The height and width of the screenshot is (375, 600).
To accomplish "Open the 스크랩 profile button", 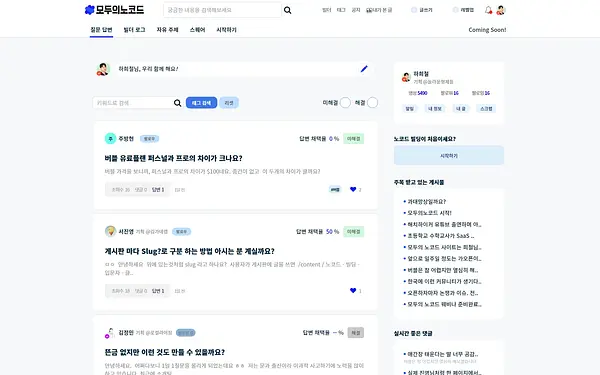I will coord(486,109).
